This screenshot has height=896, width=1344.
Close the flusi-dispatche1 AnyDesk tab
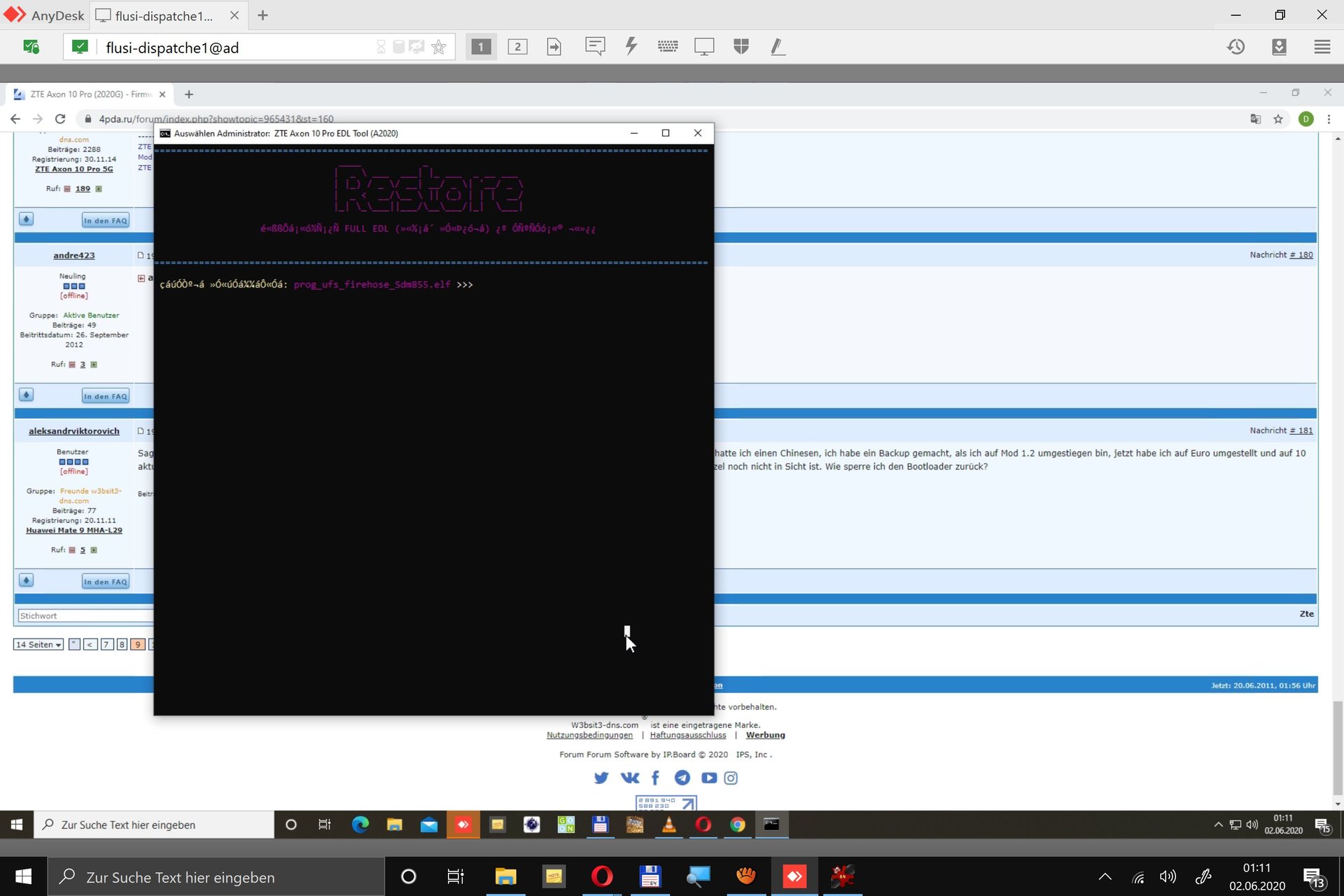click(x=234, y=15)
